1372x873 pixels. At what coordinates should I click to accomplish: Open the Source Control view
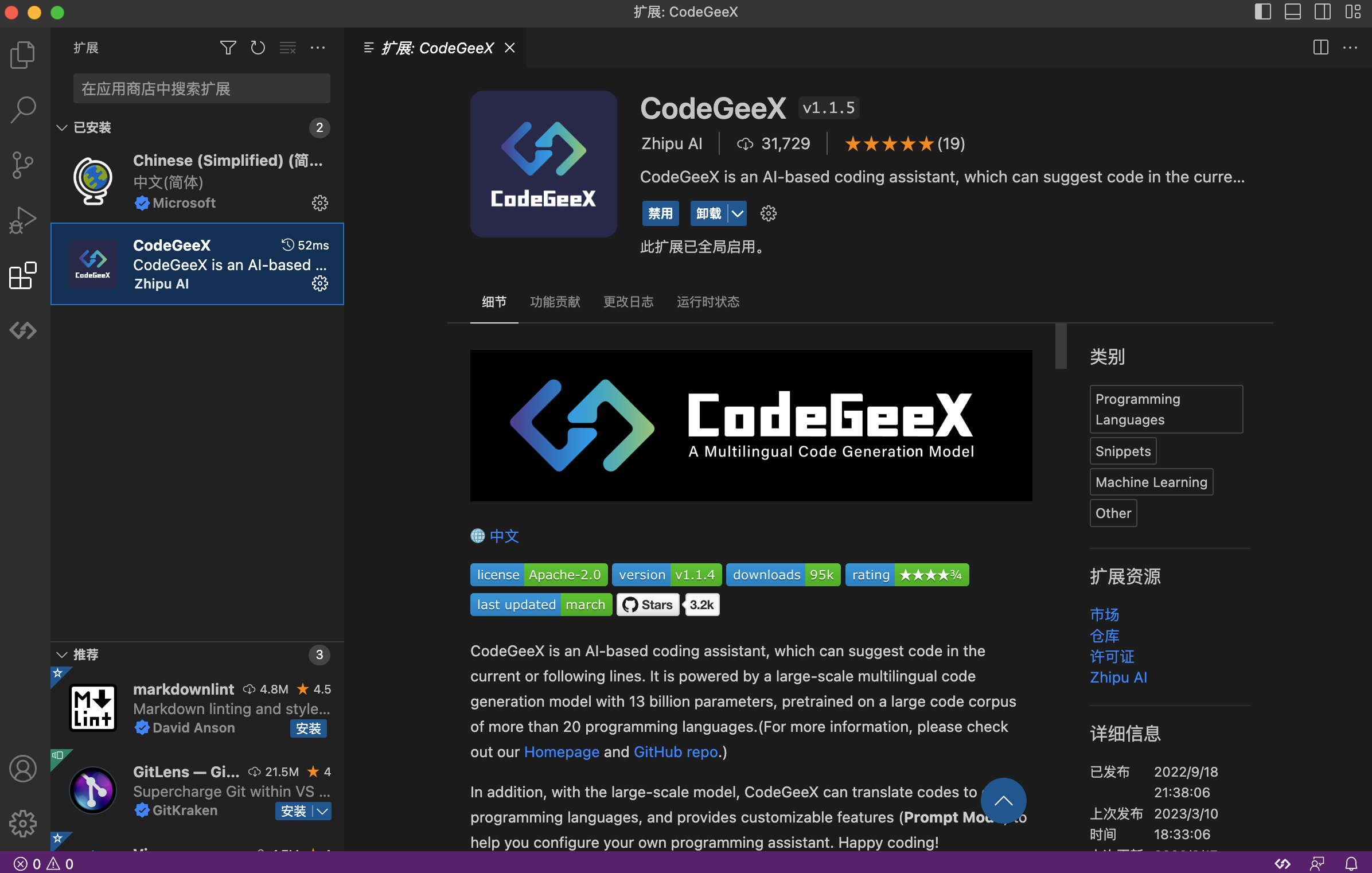point(22,165)
